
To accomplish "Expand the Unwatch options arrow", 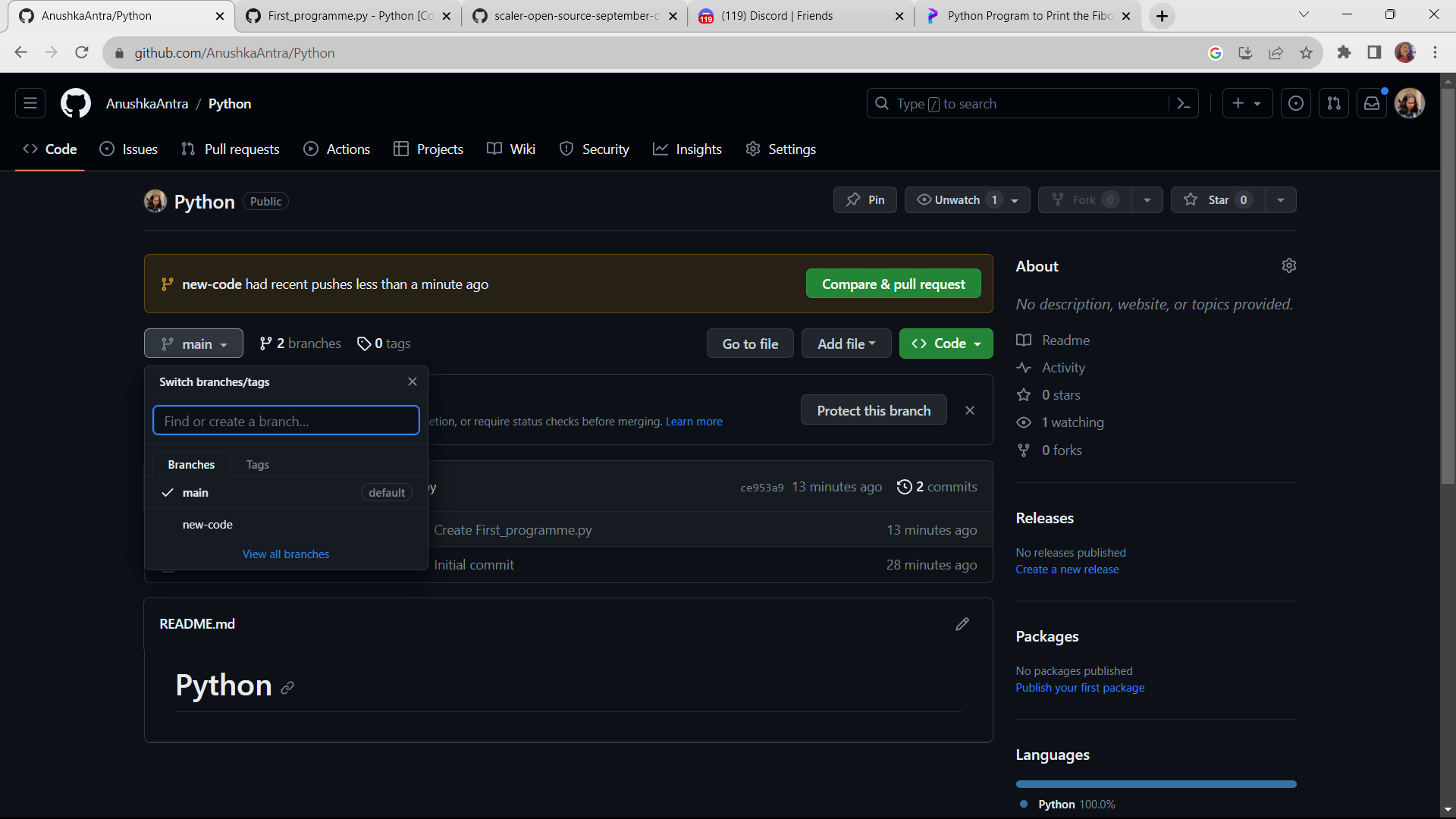I will click(x=1015, y=199).
